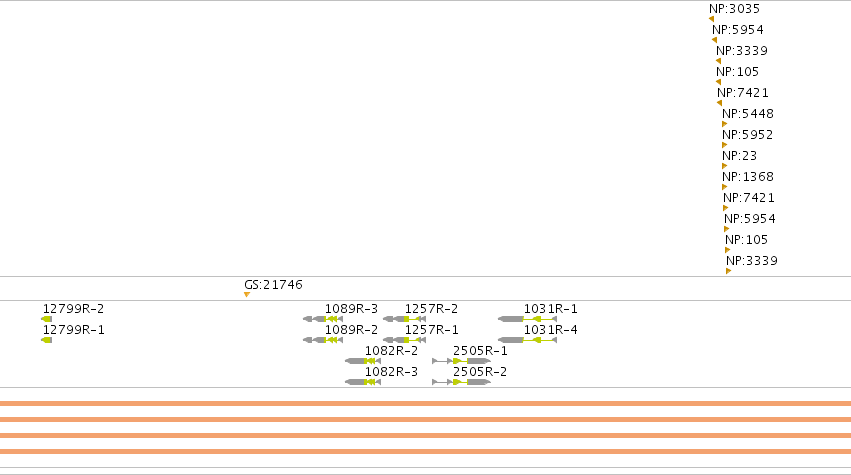Open the NP:5448 feature label
851x475 pixels.
pyautogui.click(x=747, y=114)
